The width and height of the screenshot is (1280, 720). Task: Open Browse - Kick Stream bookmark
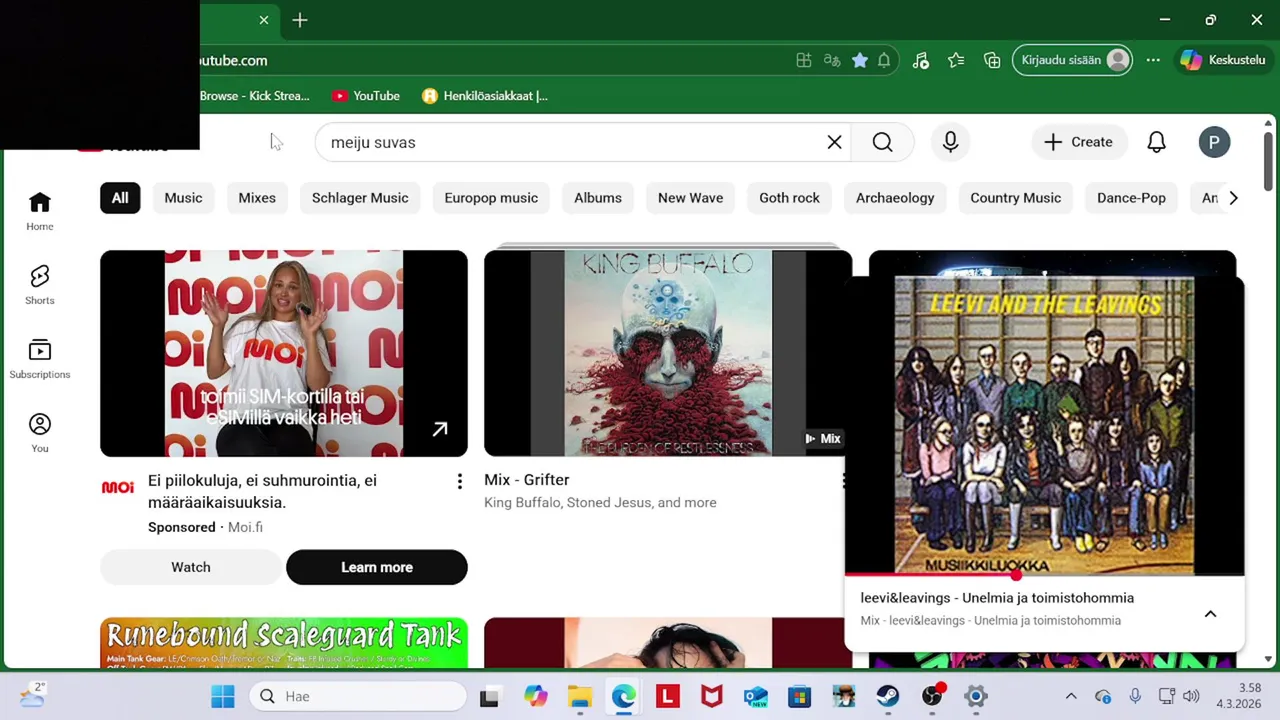[254, 96]
